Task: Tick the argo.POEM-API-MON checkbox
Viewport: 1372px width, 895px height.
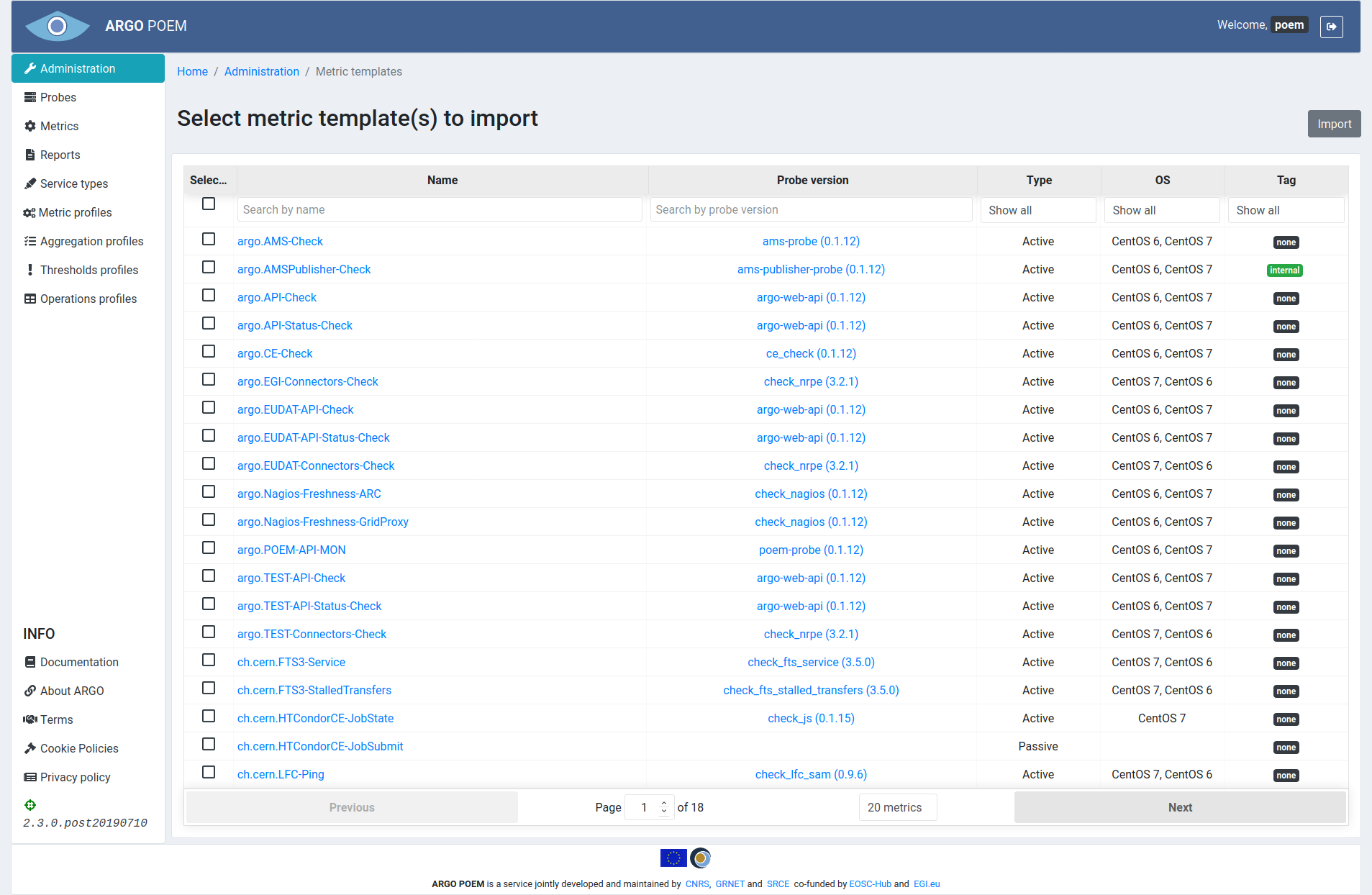Action: pyautogui.click(x=209, y=548)
